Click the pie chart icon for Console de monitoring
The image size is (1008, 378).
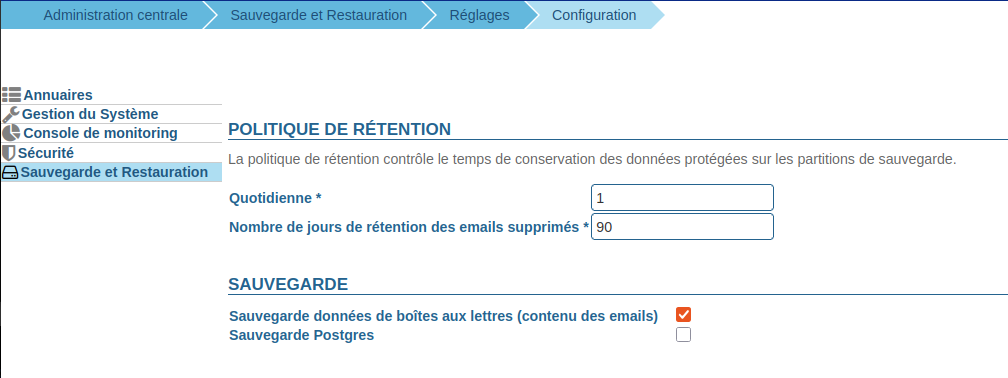point(11,134)
